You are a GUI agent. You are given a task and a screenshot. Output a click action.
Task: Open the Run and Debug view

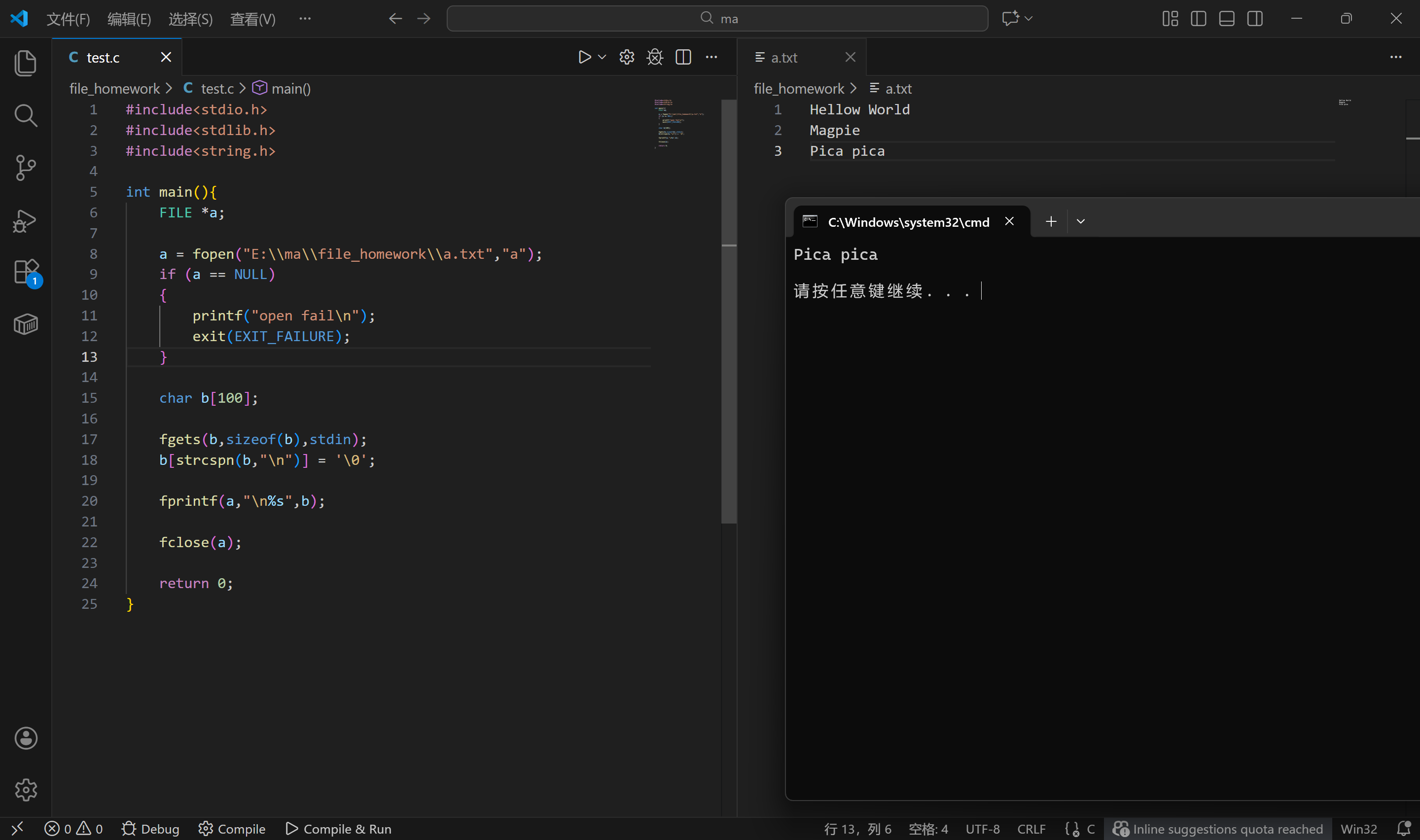26,221
